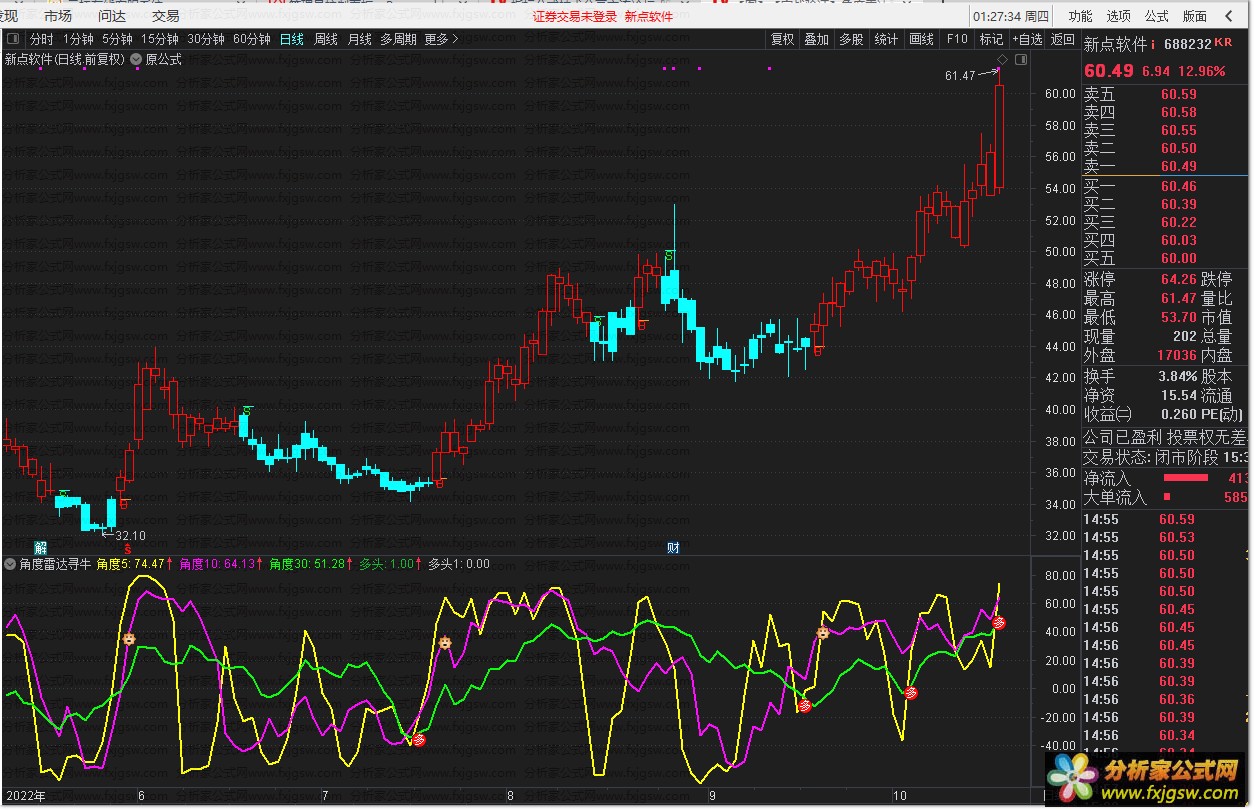Open the dropdown circle beside 新点软件(日线 前复权)
The width and height of the screenshot is (1255, 810).
click(x=136, y=59)
